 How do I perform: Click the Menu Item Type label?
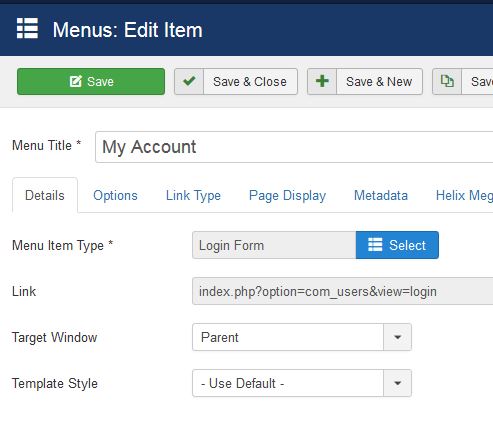63,246
